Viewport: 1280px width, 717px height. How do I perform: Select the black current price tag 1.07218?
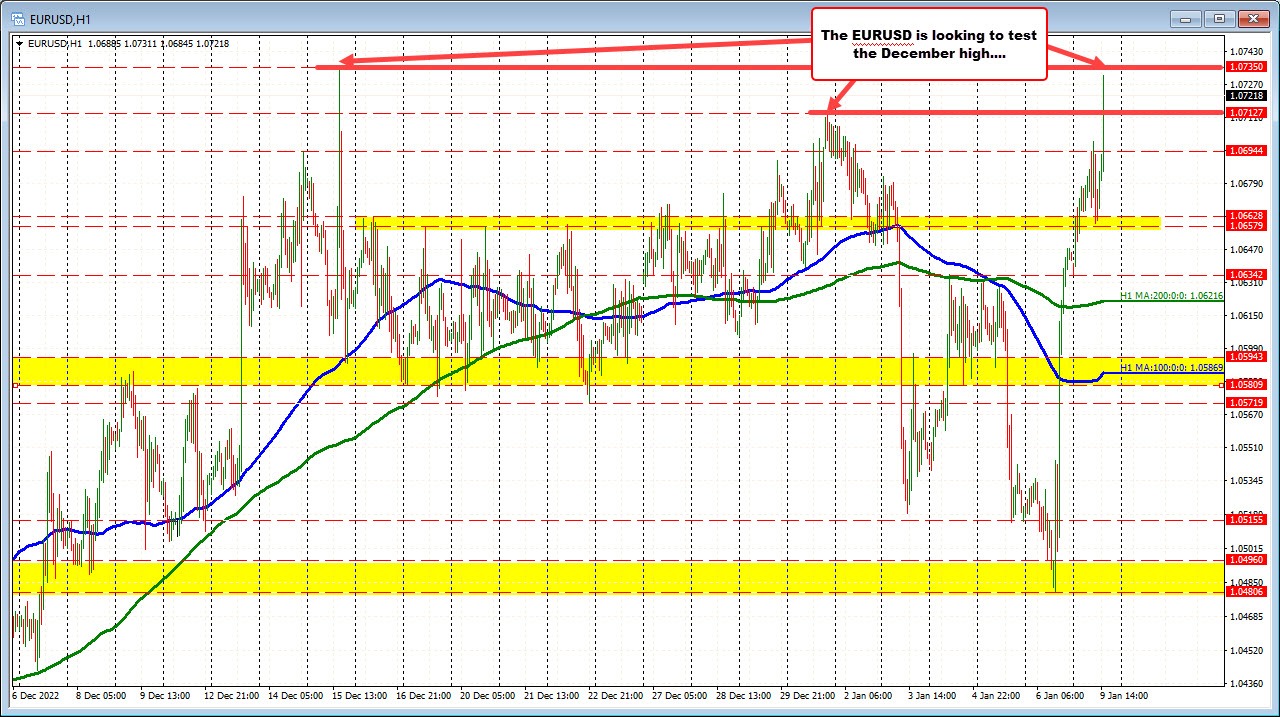tap(1247, 95)
